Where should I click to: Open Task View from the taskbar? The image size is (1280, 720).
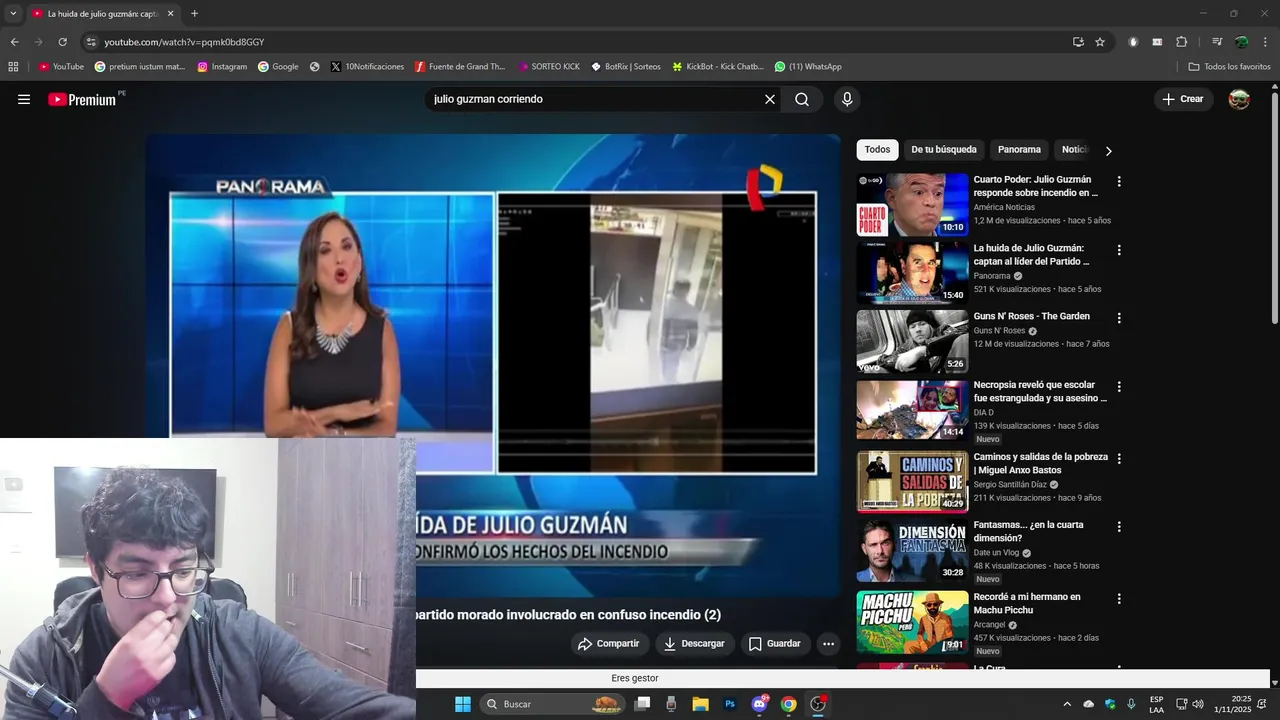tap(642, 704)
